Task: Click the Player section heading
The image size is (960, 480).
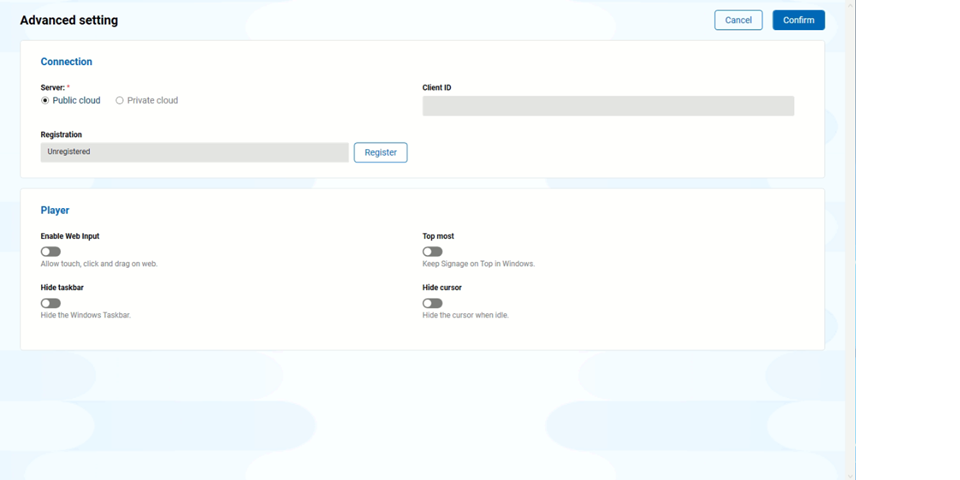Action: [55, 211]
